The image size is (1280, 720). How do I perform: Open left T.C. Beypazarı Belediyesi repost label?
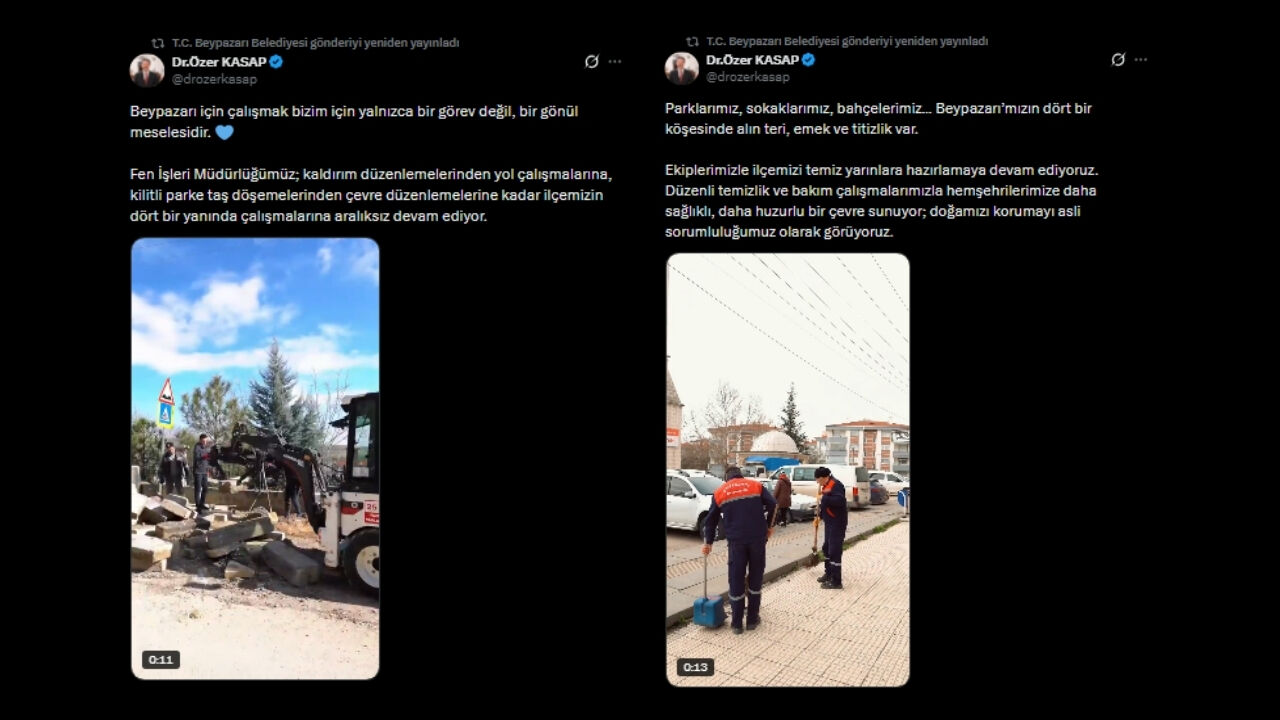[x=315, y=43]
